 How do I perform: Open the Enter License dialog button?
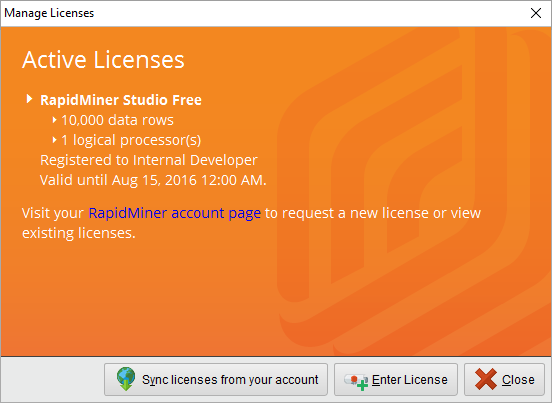pyautogui.click(x=396, y=379)
